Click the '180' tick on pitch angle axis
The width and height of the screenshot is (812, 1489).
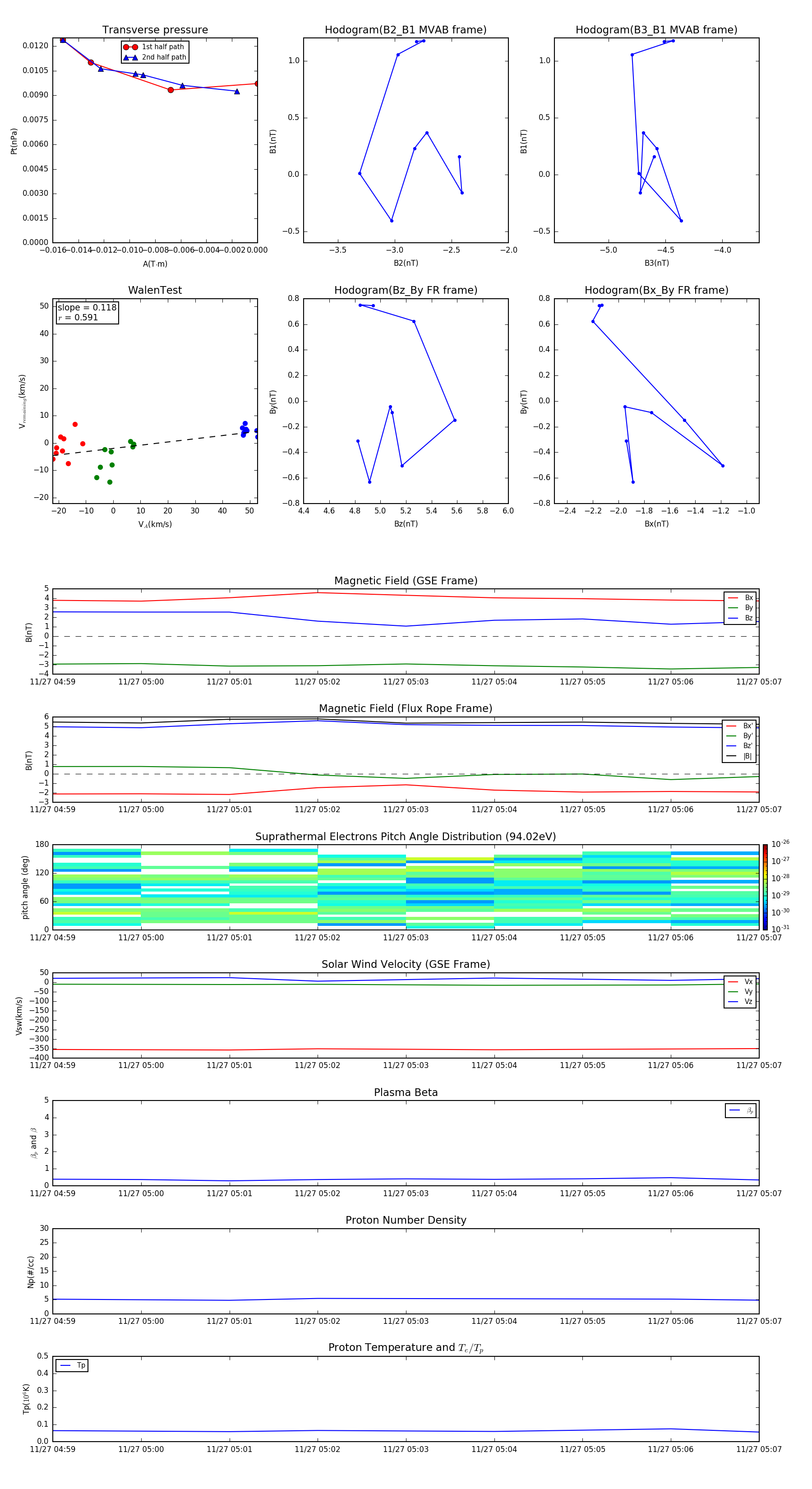tap(42, 845)
